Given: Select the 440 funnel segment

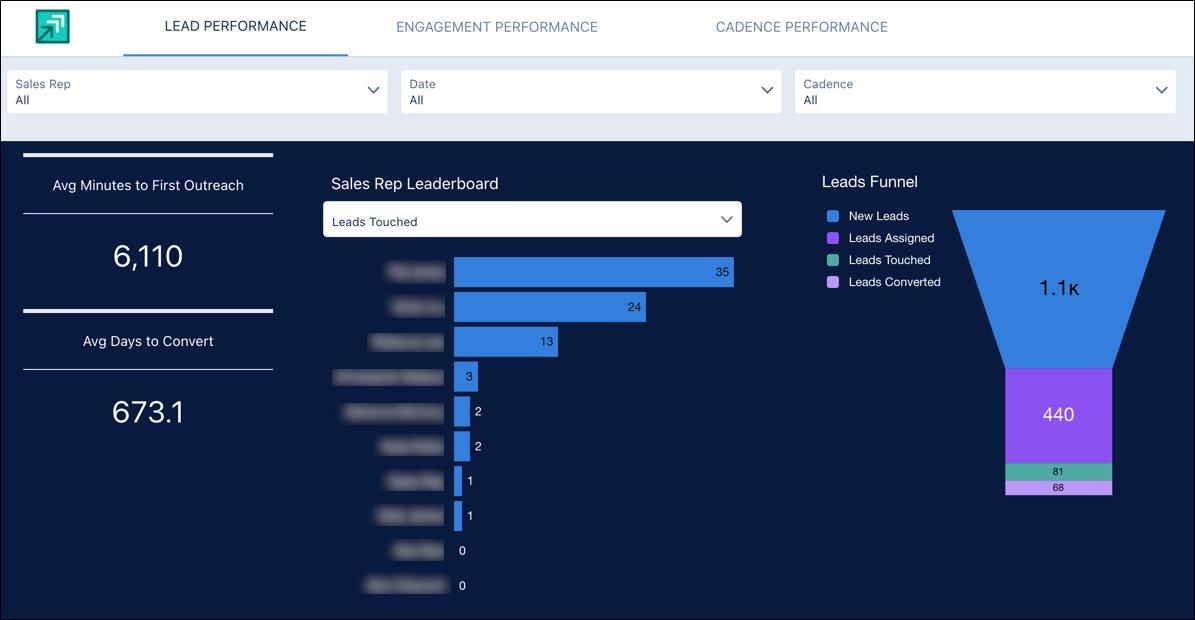Looking at the screenshot, I should point(1059,416).
